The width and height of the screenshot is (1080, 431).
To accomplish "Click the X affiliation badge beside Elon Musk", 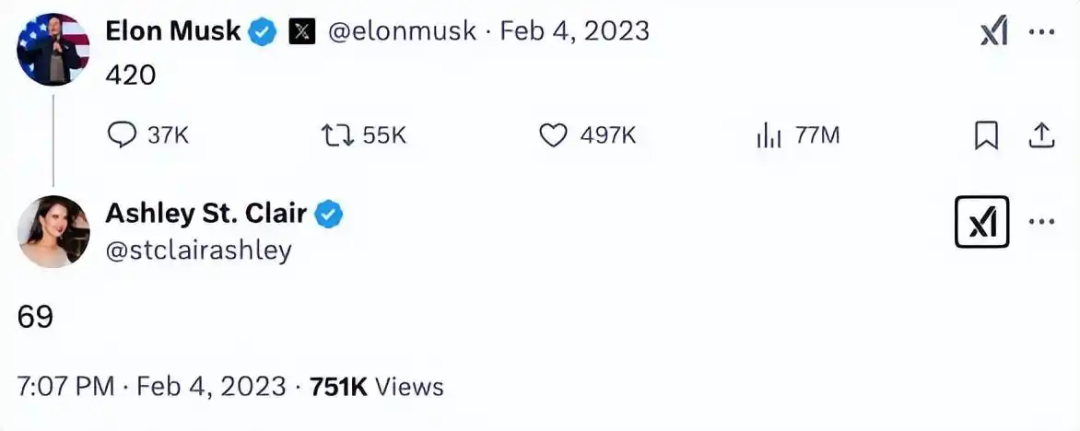I will point(302,32).
